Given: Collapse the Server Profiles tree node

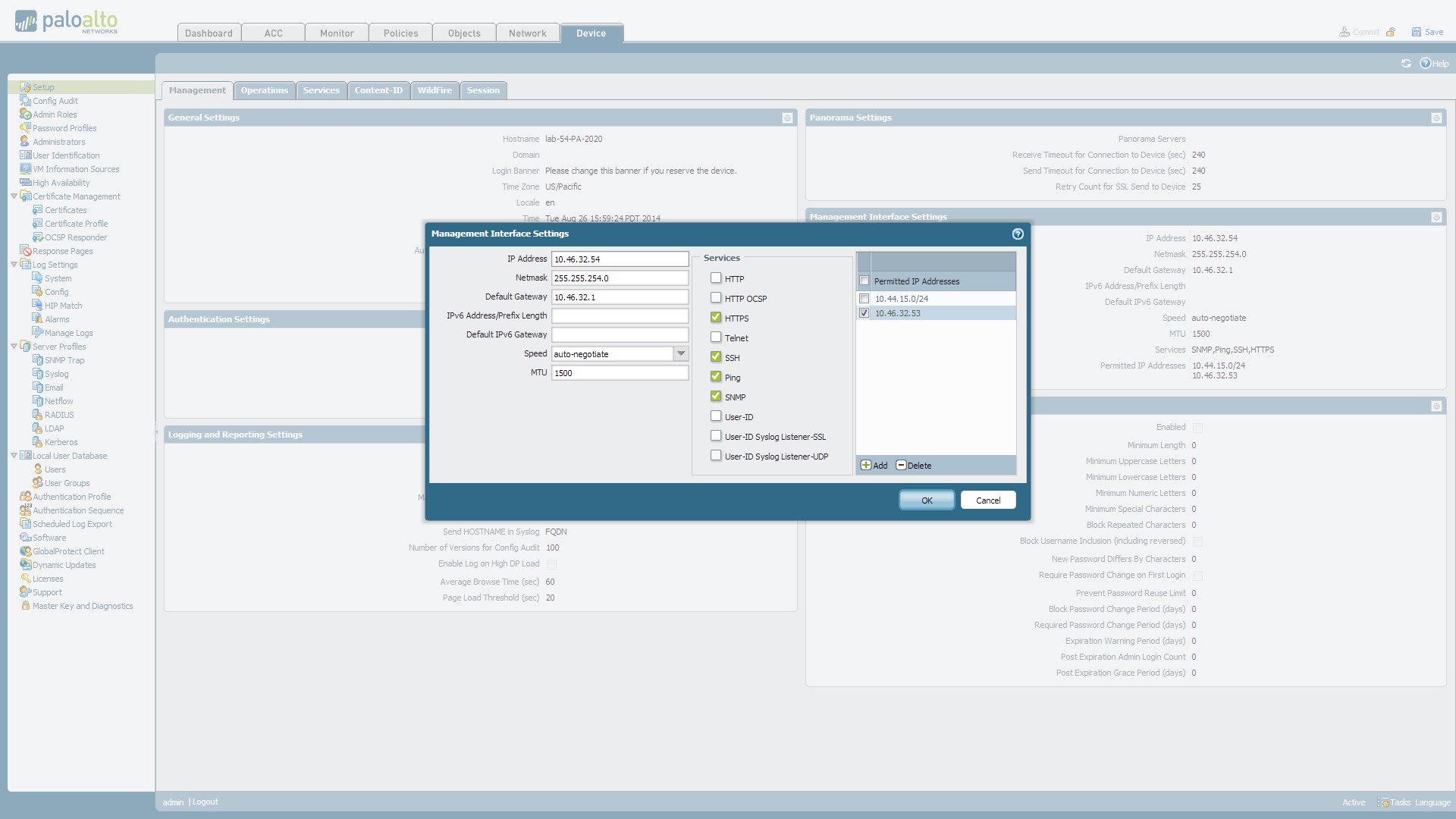Looking at the screenshot, I should click(x=14, y=347).
